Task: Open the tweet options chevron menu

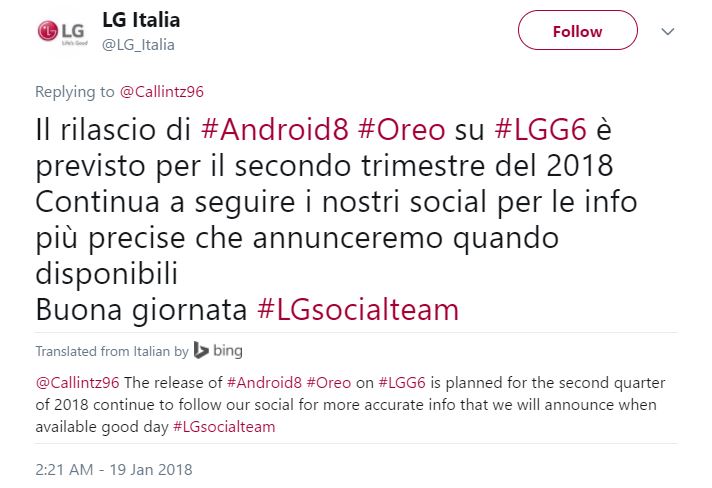Action: (x=667, y=31)
